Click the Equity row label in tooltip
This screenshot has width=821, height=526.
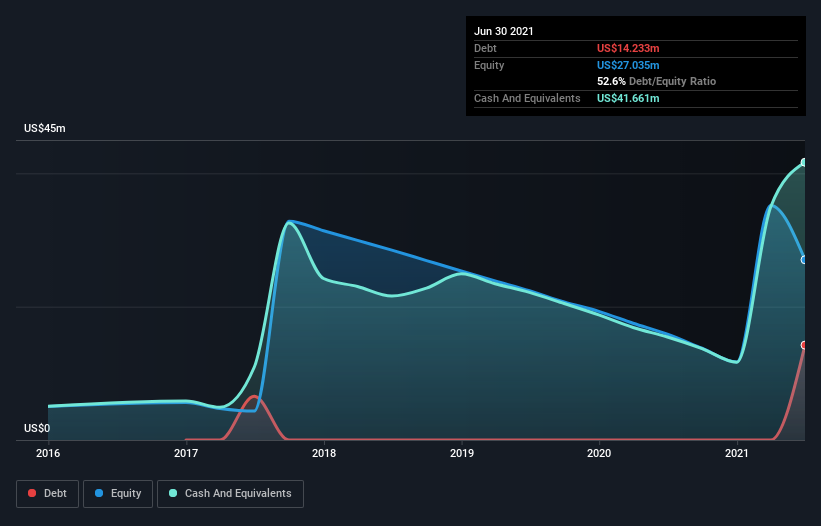tap(489, 65)
